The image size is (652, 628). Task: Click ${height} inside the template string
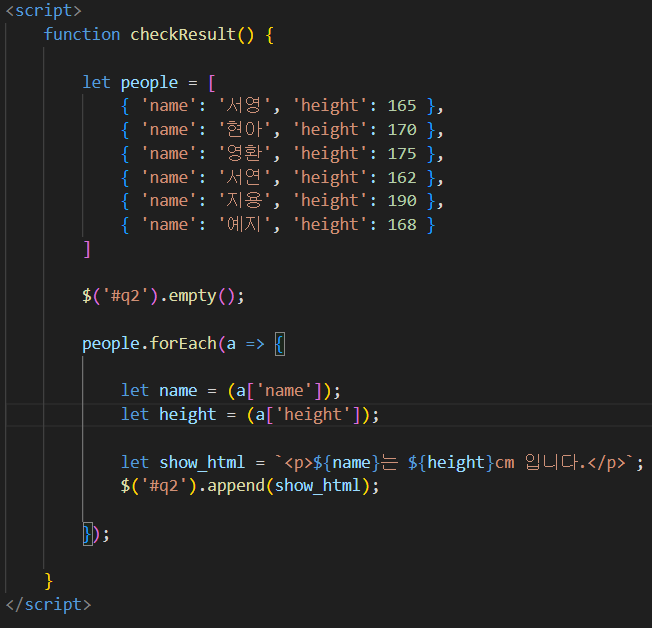[x=451, y=462]
